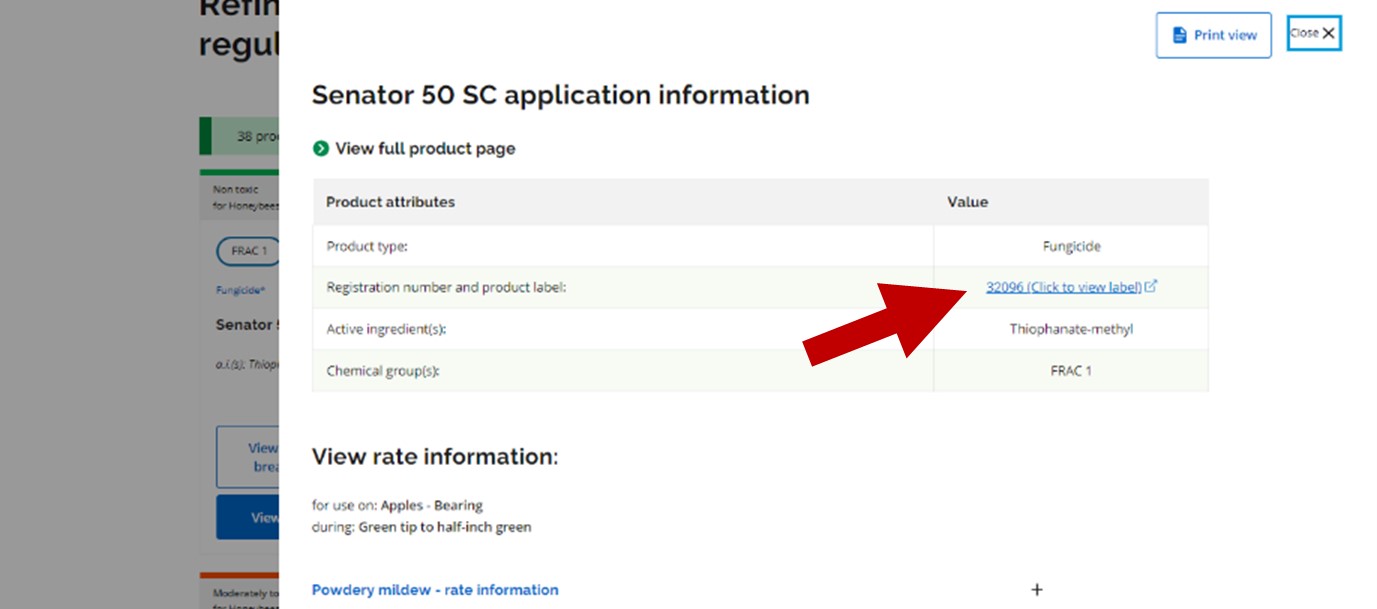1377x609 pixels.
Task: Click external link icon after the 32096 label
Action: 1151,286
